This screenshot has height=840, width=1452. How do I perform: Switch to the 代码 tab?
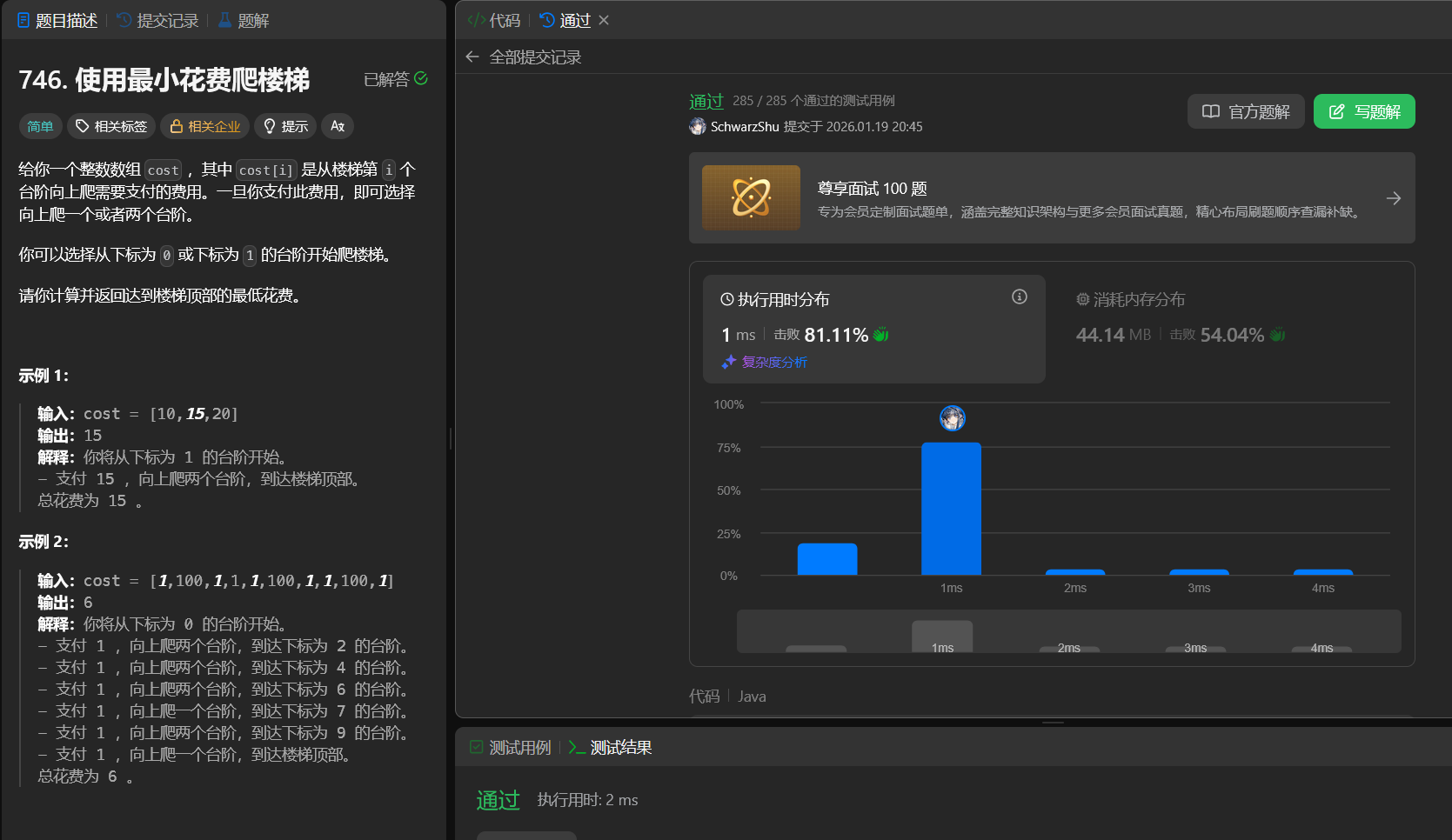tap(494, 20)
